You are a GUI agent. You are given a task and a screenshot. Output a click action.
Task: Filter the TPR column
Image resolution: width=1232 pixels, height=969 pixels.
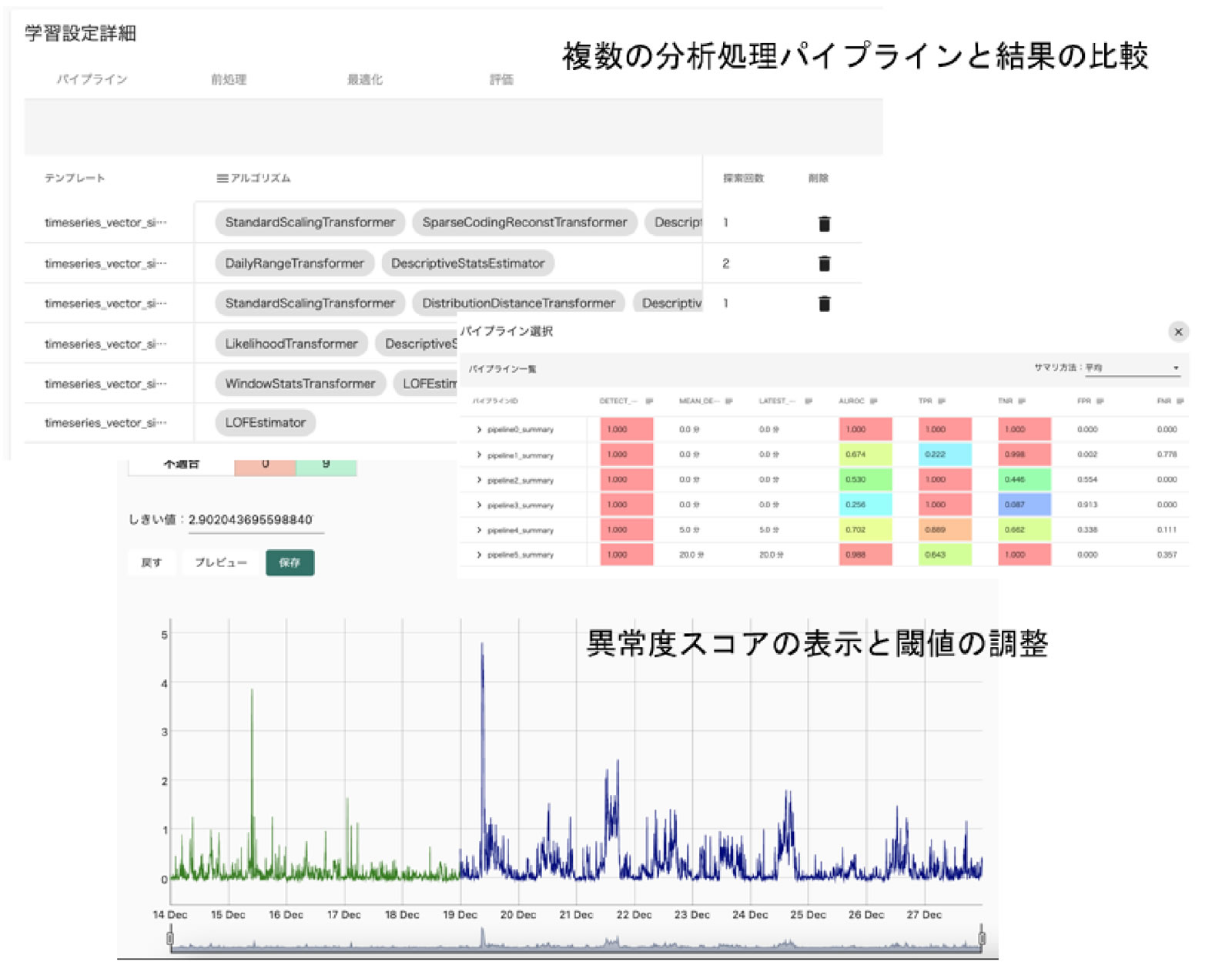pos(941,401)
